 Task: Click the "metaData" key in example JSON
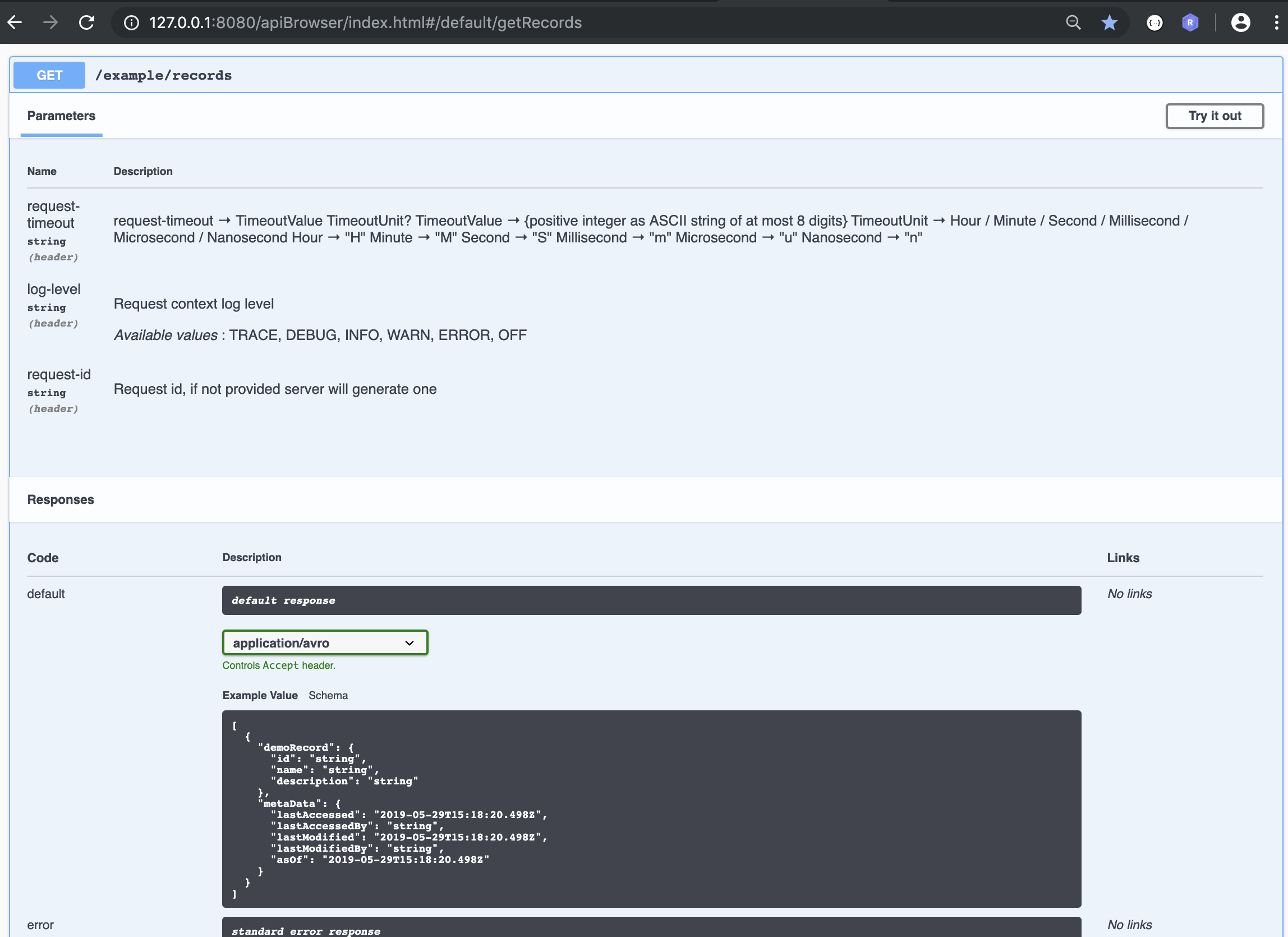(x=289, y=803)
